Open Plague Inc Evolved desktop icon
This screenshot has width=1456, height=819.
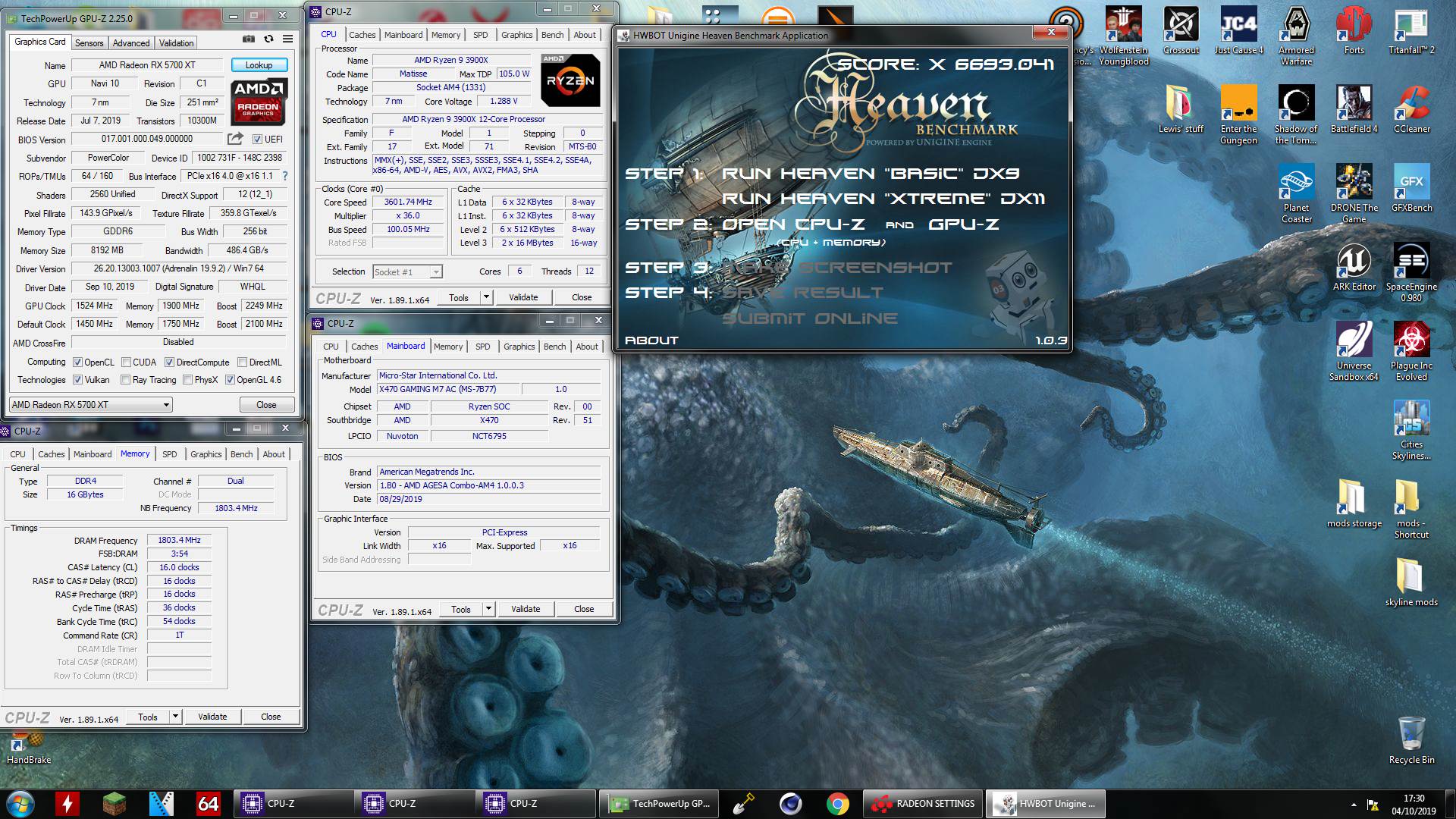pyautogui.click(x=1411, y=351)
